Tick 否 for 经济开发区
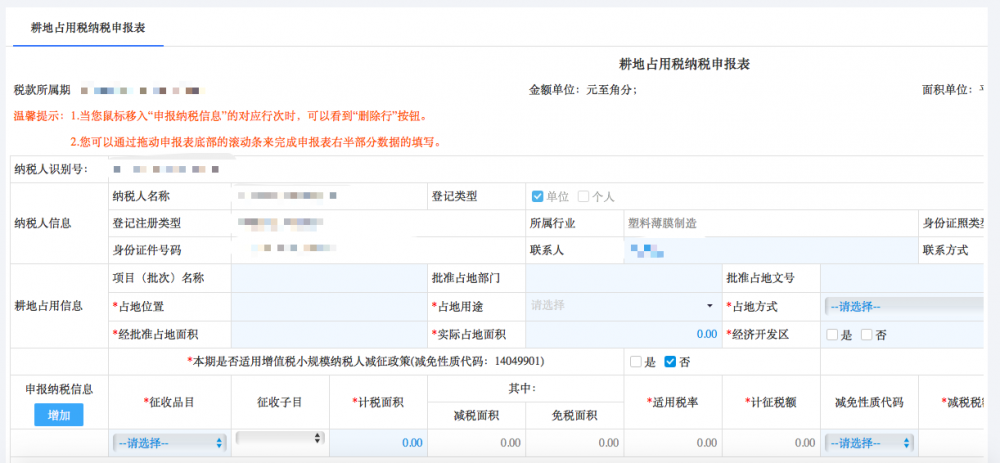Image resolution: width=1000 pixels, height=463 pixels. 866,334
